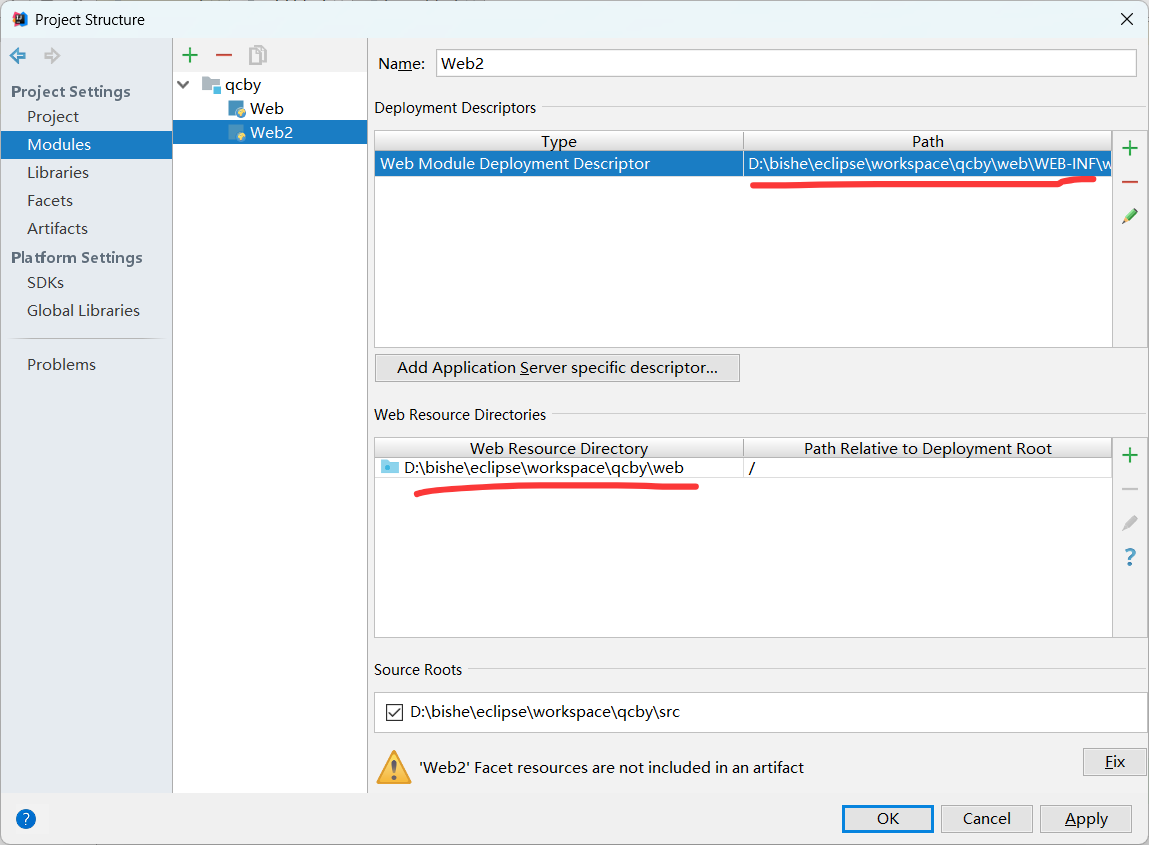The width and height of the screenshot is (1149, 845).
Task: Open the Project settings section
Action: point(53,117)
